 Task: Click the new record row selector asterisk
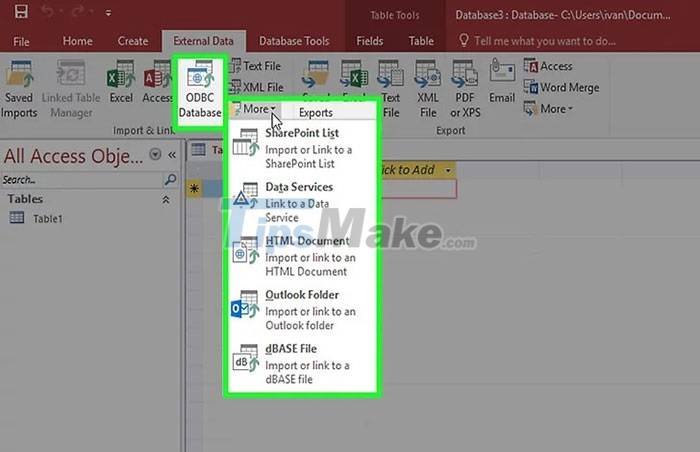tap(194, 188)
